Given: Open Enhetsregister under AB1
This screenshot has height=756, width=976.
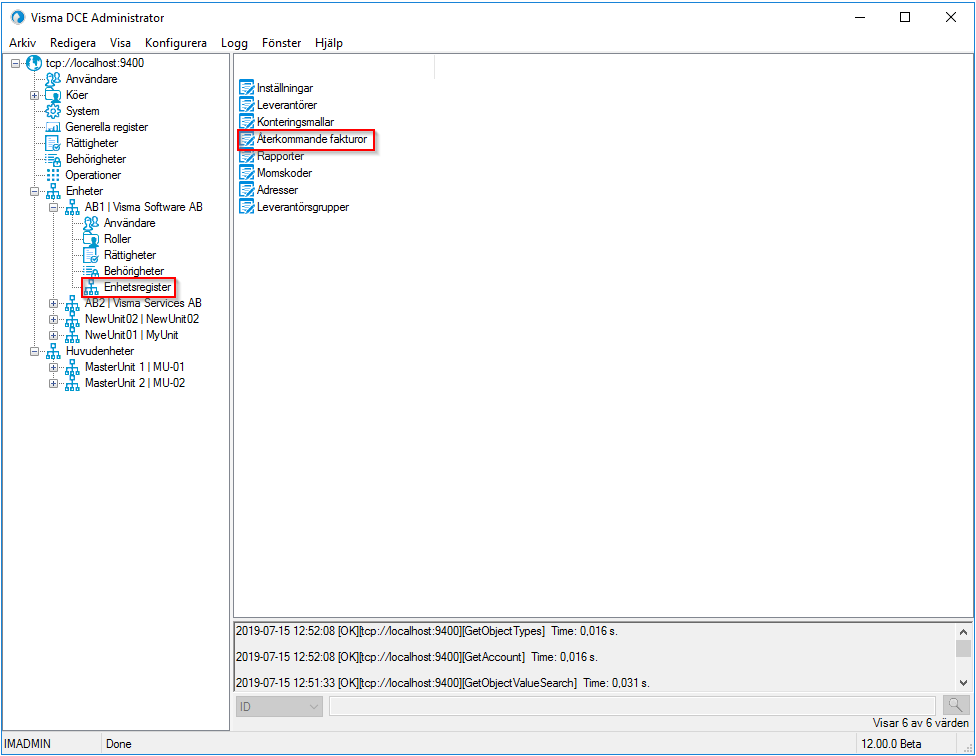Looking at the screenshot, I should click(x=128, y=287).
